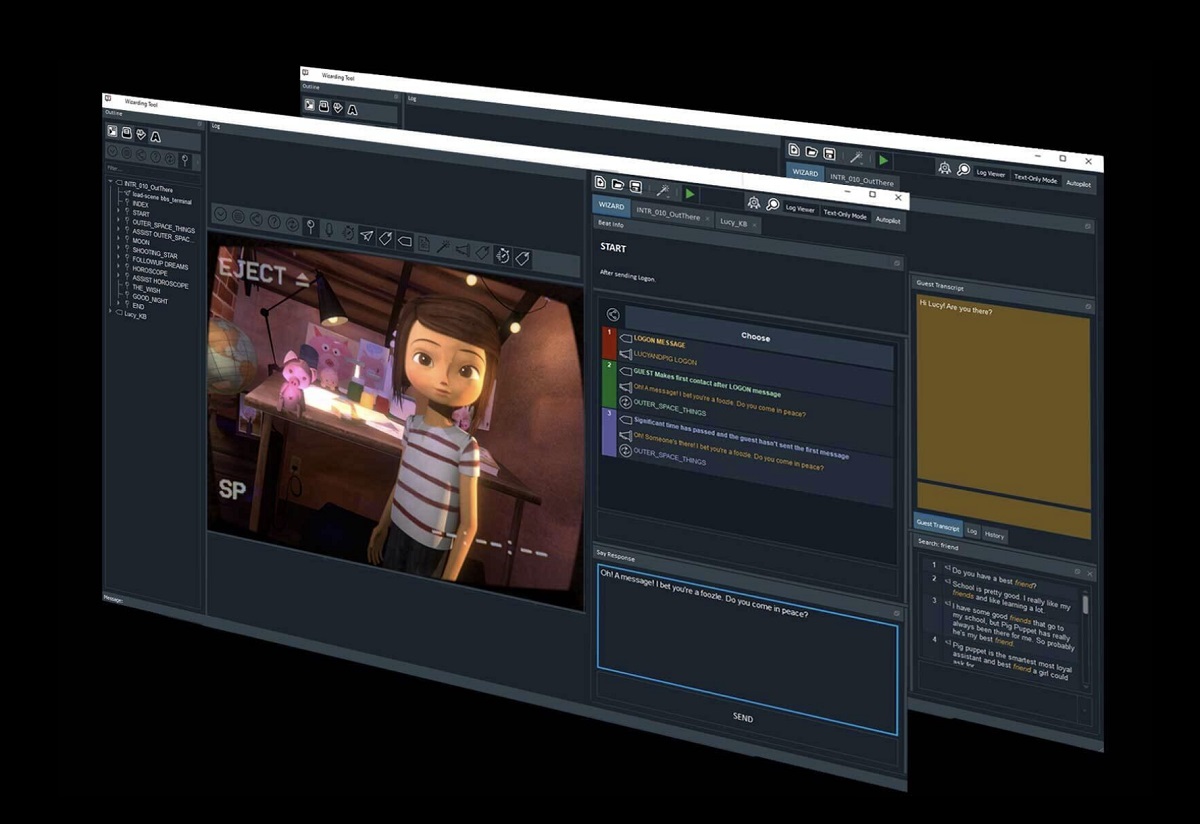Expand the Lucy_KB folder in the outline
Image resolution: width=1200 pixels, height=824 pixels.
110,313
